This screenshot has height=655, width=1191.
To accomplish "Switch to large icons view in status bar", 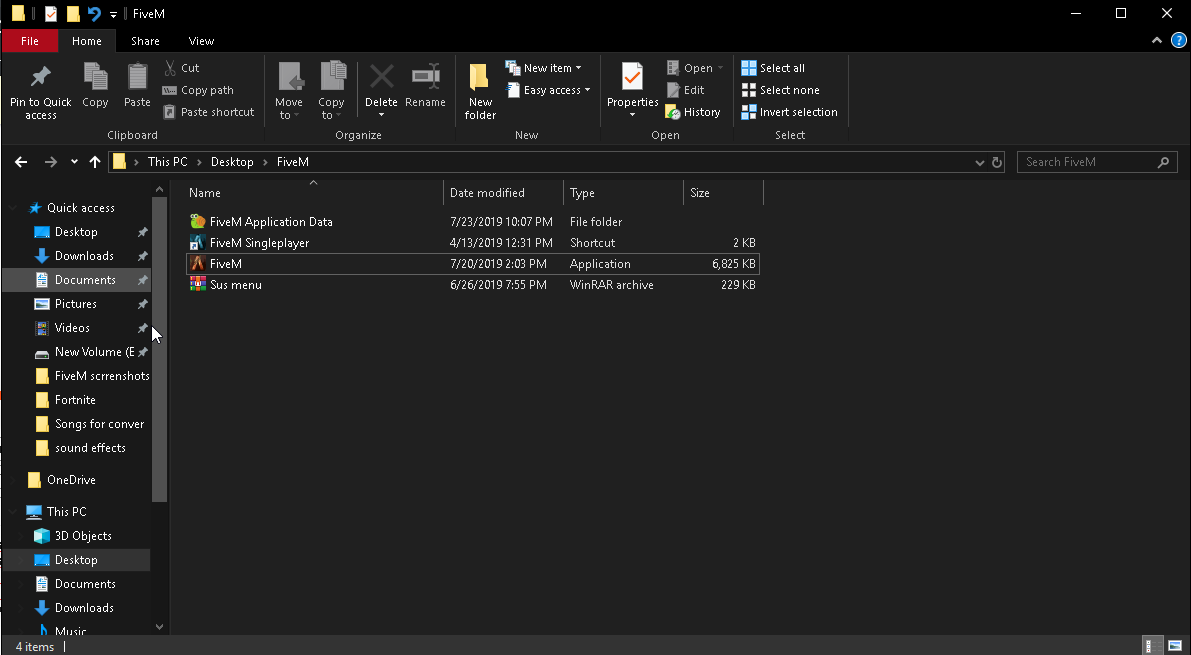I will click(1173, 646).
